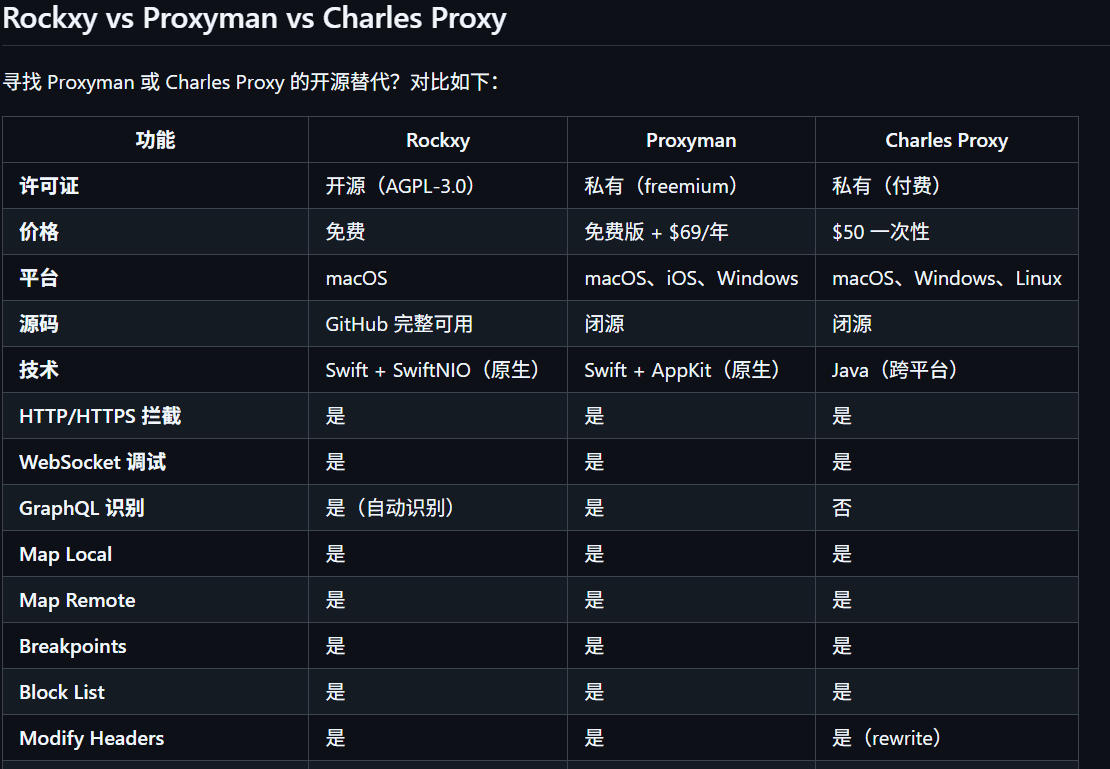The image size is (1110, 769).
Task: Click the 'macOS、iOS、Windows' platform cell
Action: pyautogui.click(x=691, y=278)
